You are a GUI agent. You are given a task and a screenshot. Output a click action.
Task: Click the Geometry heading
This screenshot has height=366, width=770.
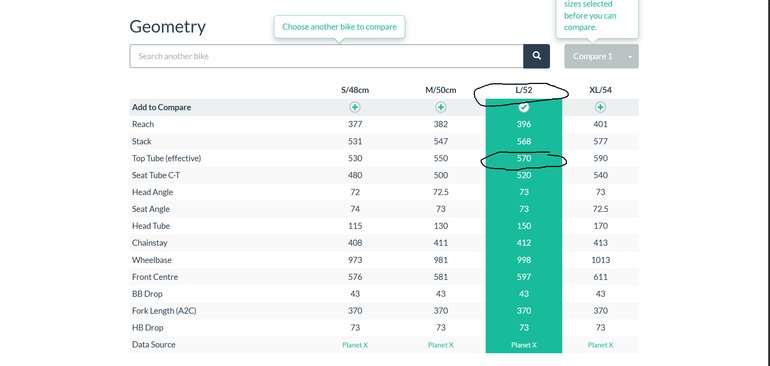point(167,27)
